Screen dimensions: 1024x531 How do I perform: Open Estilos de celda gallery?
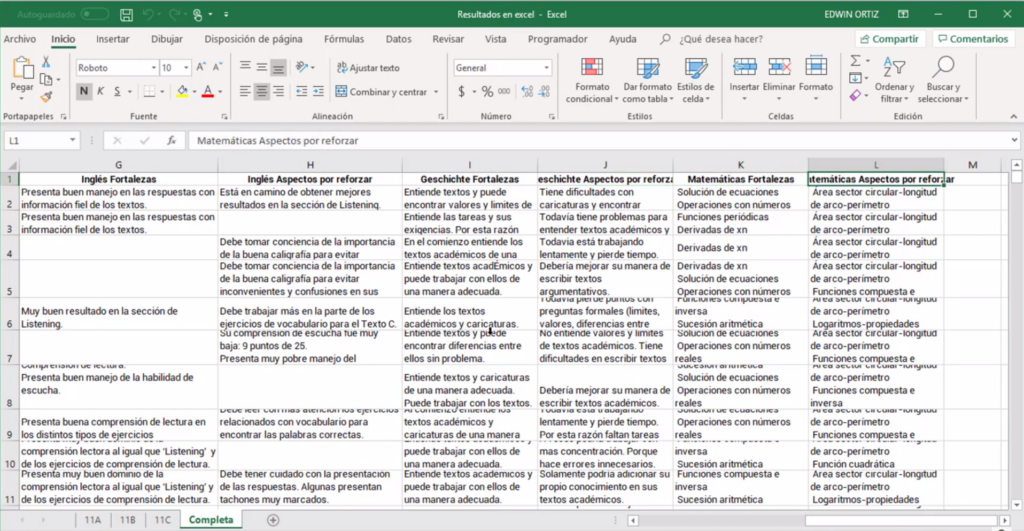click(x=696, y=80)
